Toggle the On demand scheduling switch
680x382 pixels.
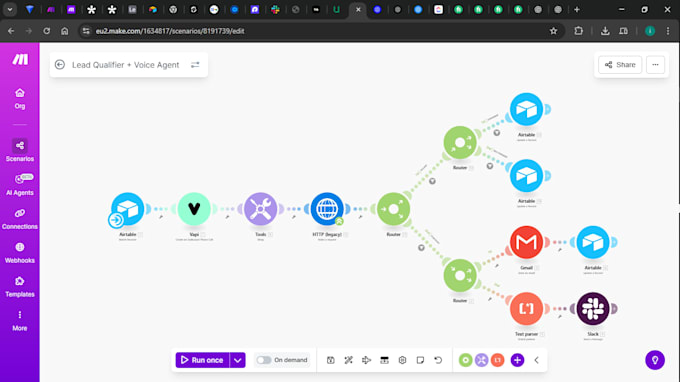pos(264,360)
